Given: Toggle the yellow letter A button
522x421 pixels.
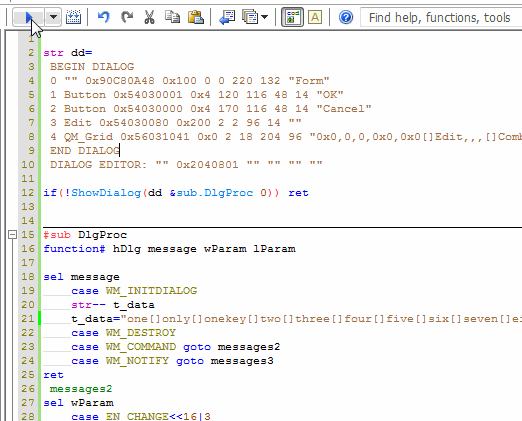Looking at the screenshot, I should click(x=315, y=17).
